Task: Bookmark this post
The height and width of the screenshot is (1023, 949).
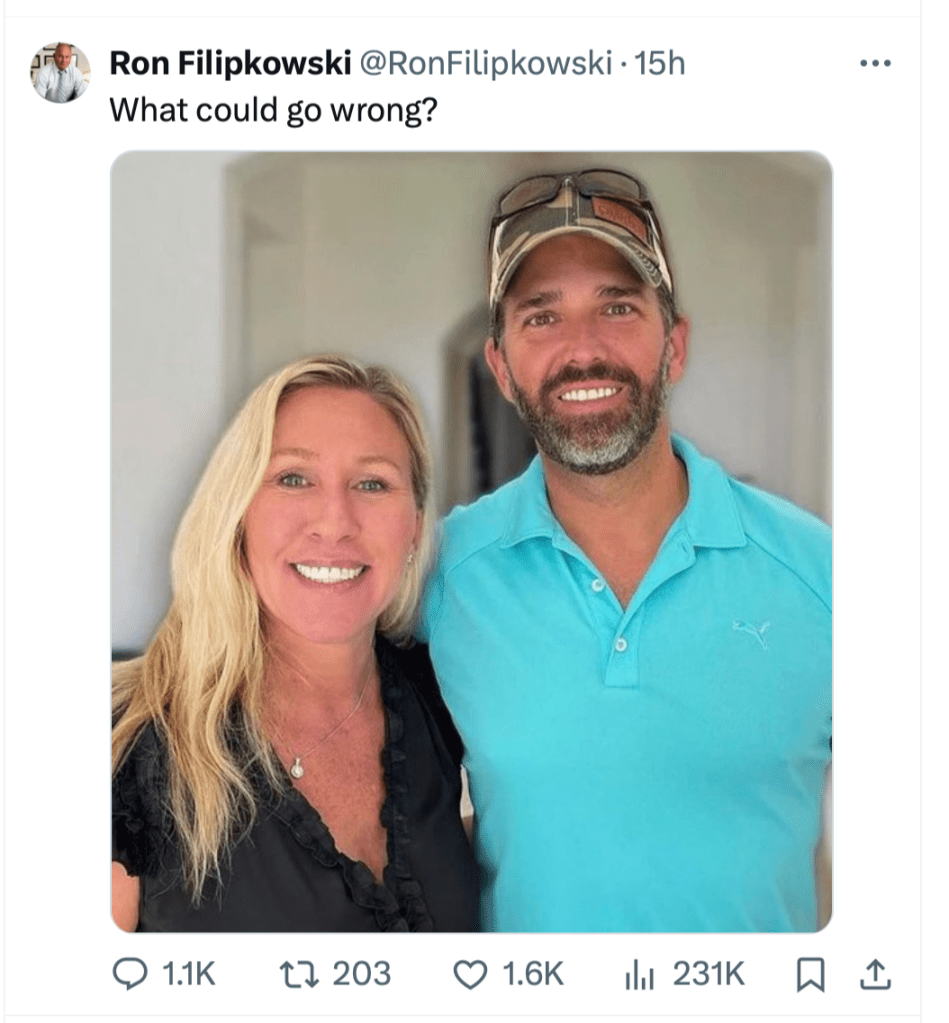Action: (x=808, y=975)
